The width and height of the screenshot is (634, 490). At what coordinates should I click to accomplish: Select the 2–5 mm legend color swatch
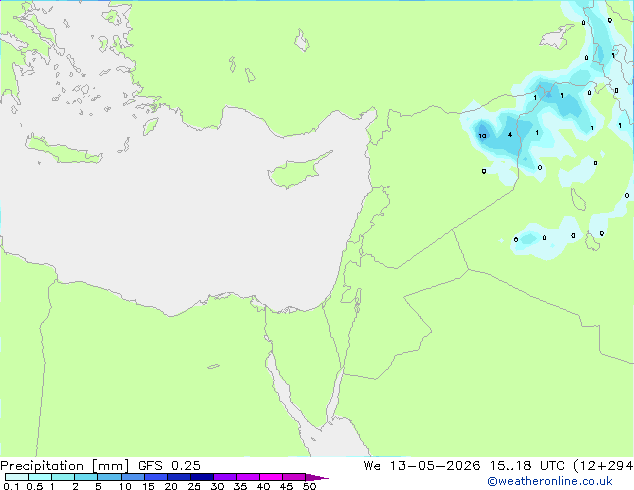pos(86,477)
